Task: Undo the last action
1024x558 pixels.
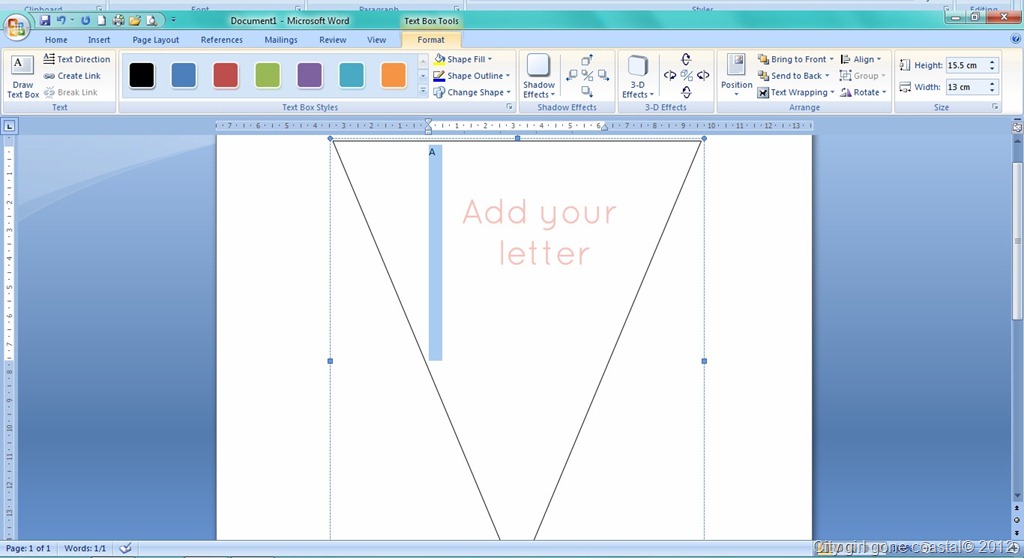Action: click(x=61, y=21)
